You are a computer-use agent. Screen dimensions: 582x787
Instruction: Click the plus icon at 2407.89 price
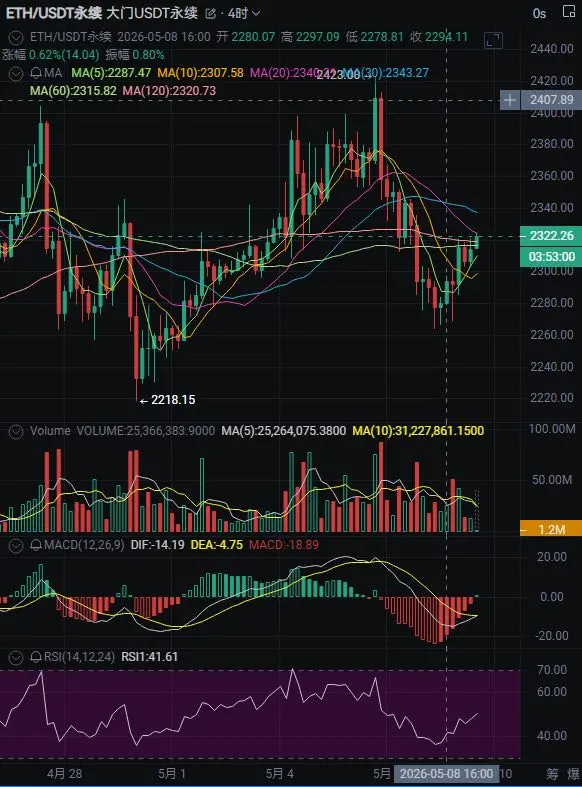pyautogui.click(x=509, y=100)
